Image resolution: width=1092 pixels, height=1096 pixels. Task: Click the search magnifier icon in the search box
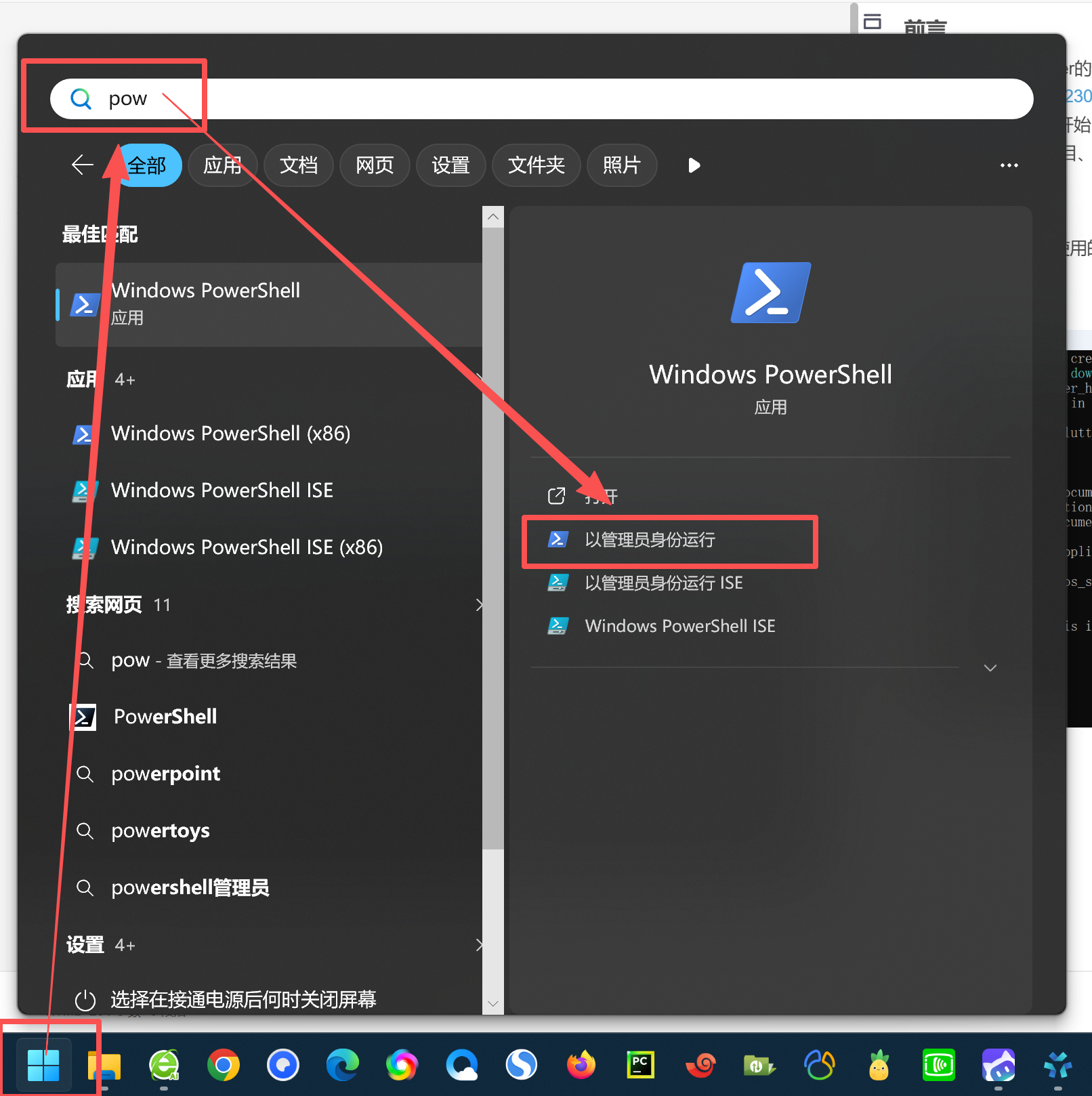(x=81, y=99)
